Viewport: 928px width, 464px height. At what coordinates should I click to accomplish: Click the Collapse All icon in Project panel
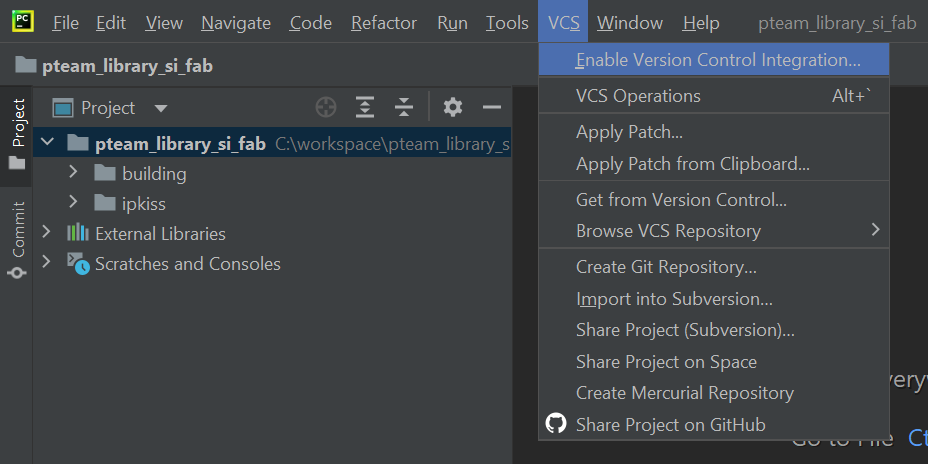click(x=403, y=107)
